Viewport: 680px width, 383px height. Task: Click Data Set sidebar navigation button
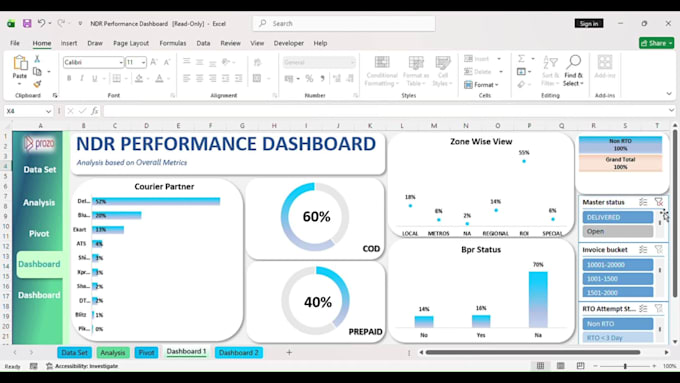39,170
